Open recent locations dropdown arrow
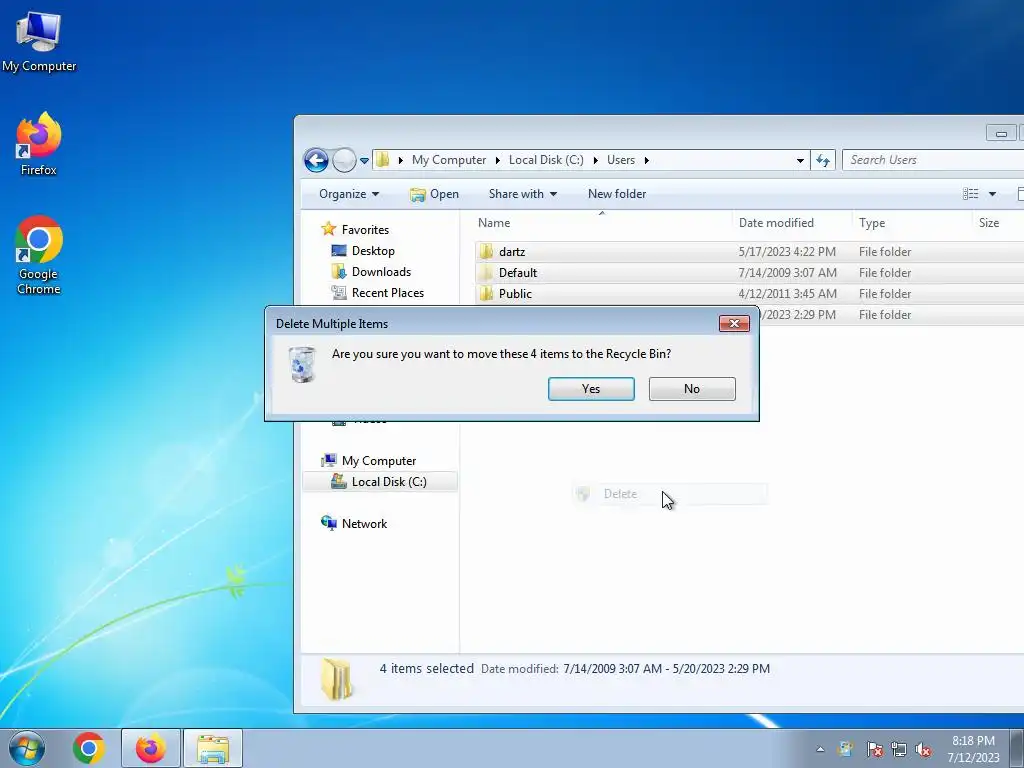This screenshot has width=1024, height=768. (x=364, y=161)
